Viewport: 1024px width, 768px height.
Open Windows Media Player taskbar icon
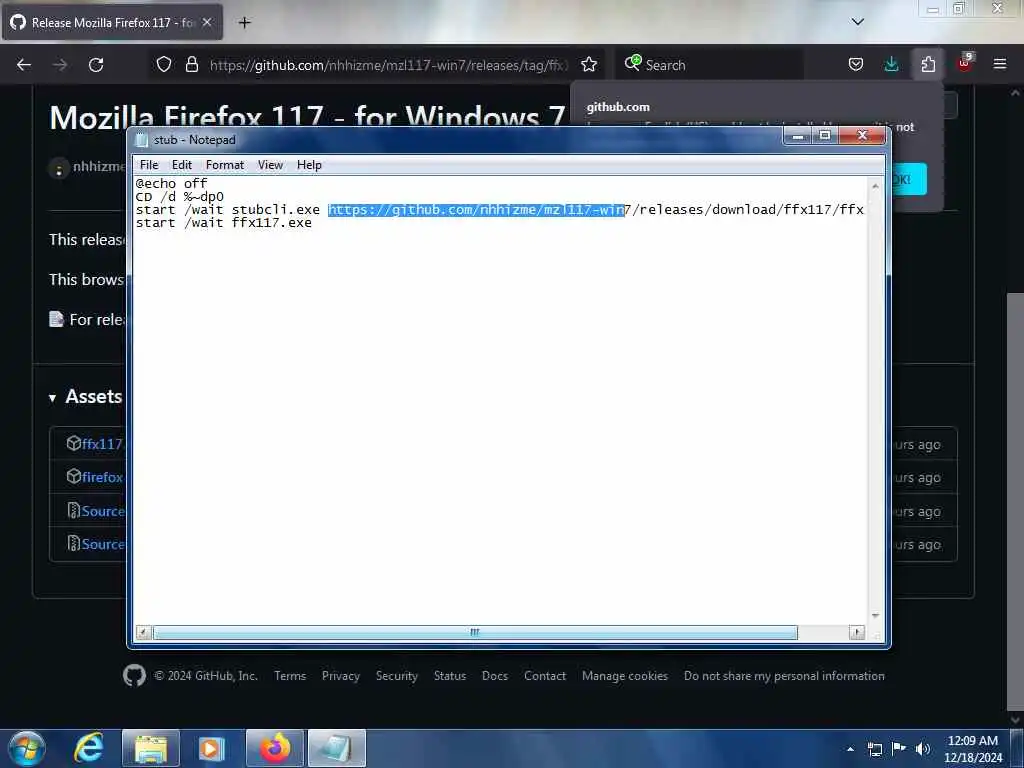pyautogui.click(x=211, y=748)
